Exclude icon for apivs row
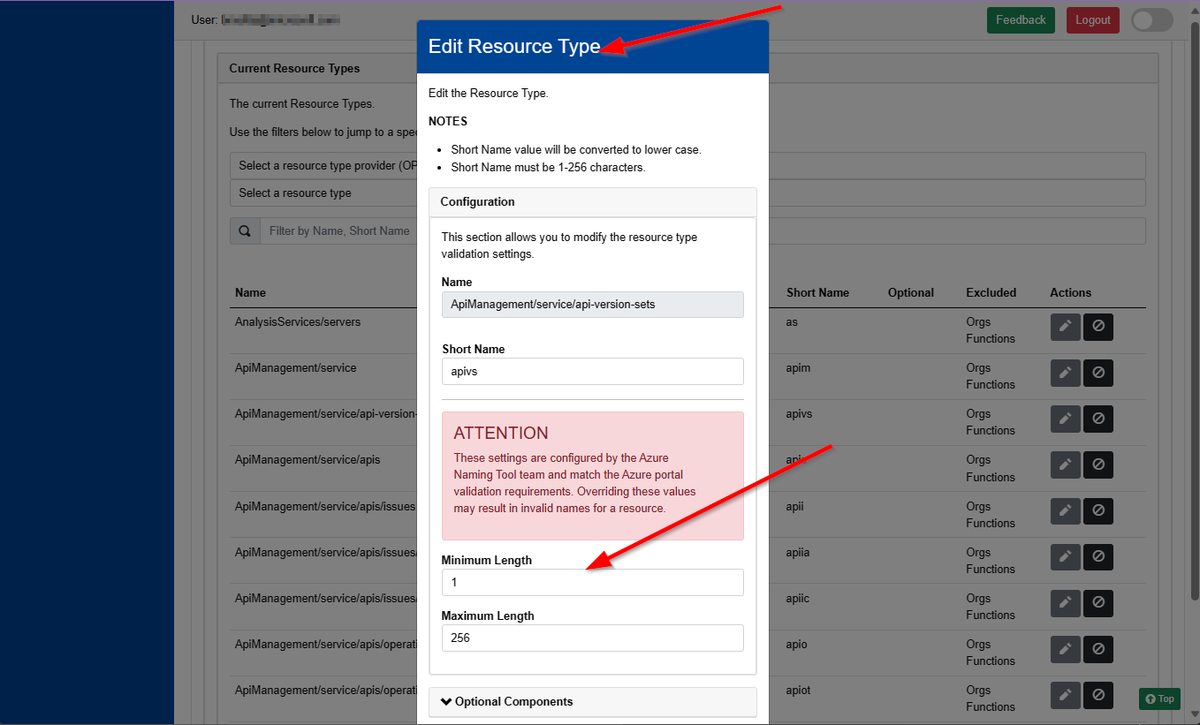 point(1098,419)
